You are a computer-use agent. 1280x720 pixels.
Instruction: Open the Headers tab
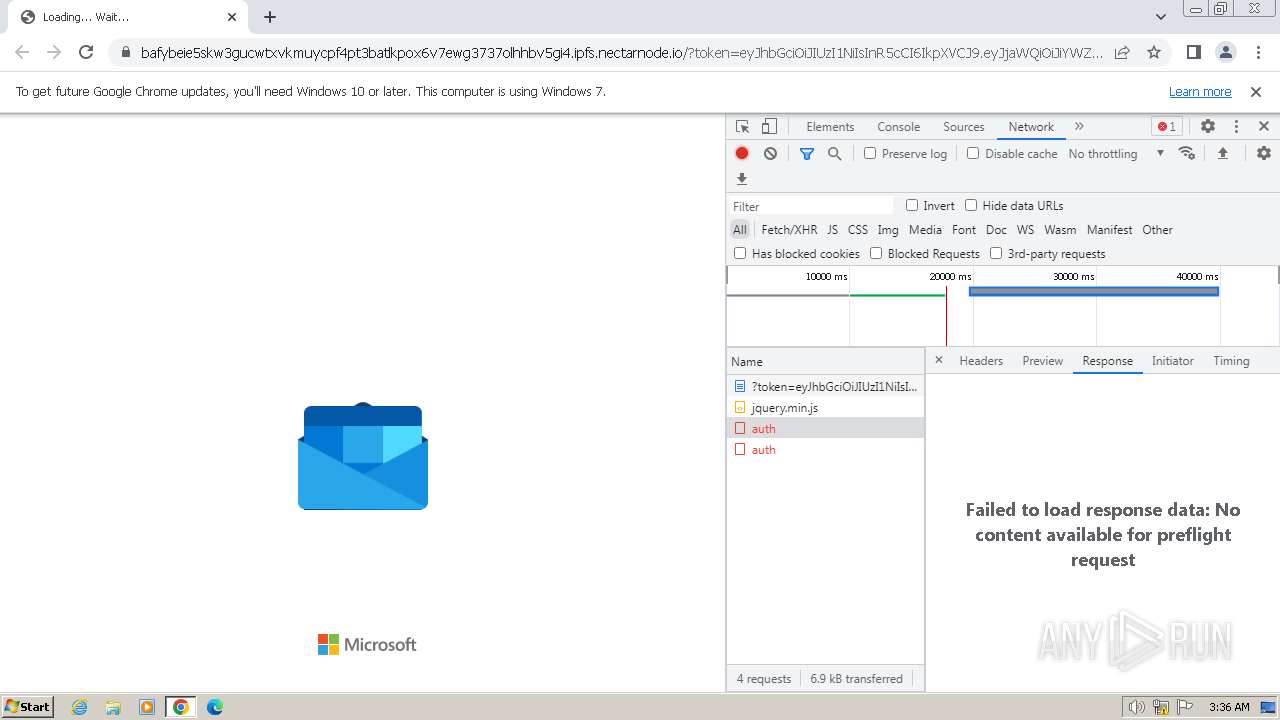(x=981, y=360)
